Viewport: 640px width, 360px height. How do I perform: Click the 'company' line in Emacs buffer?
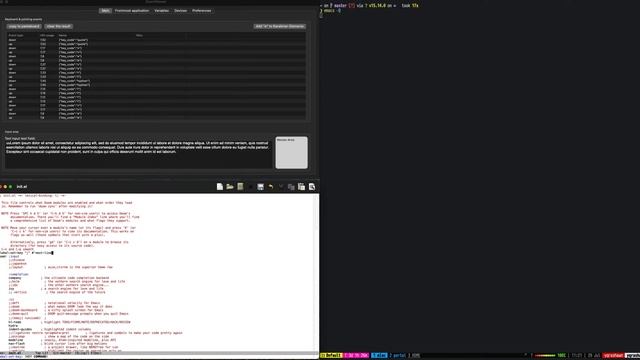coord(59,278)
